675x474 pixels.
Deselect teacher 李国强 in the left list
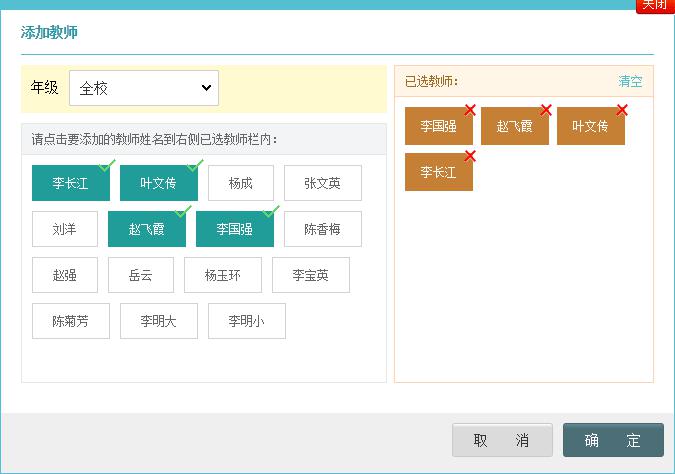(235, 229)
